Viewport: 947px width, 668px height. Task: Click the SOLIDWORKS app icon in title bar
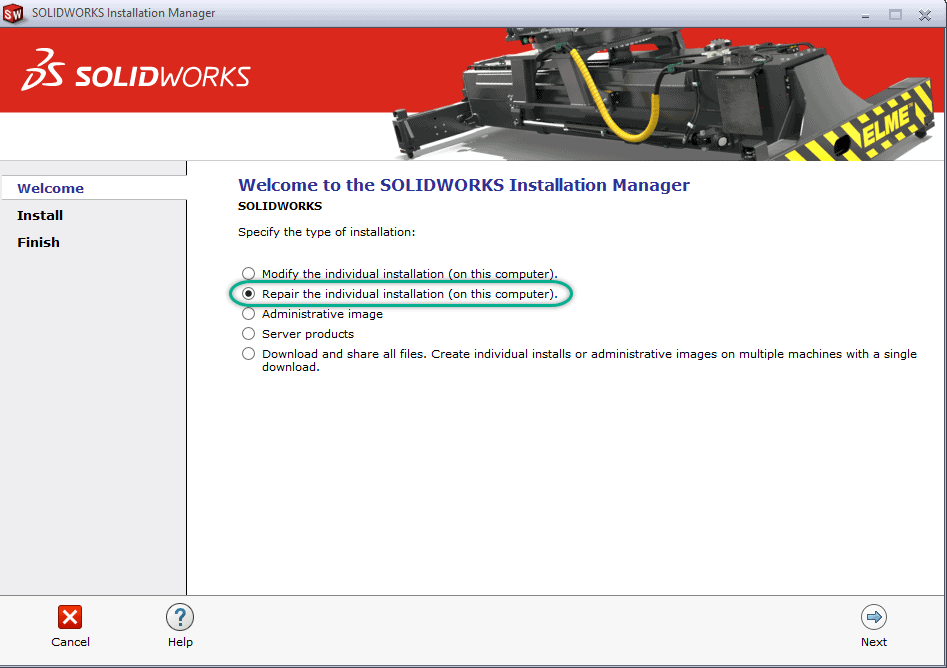(13, 13)
